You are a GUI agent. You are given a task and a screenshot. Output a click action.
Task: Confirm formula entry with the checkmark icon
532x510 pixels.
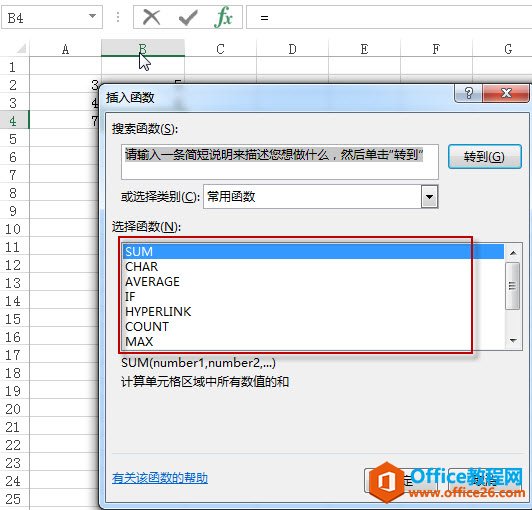(188, 17)
